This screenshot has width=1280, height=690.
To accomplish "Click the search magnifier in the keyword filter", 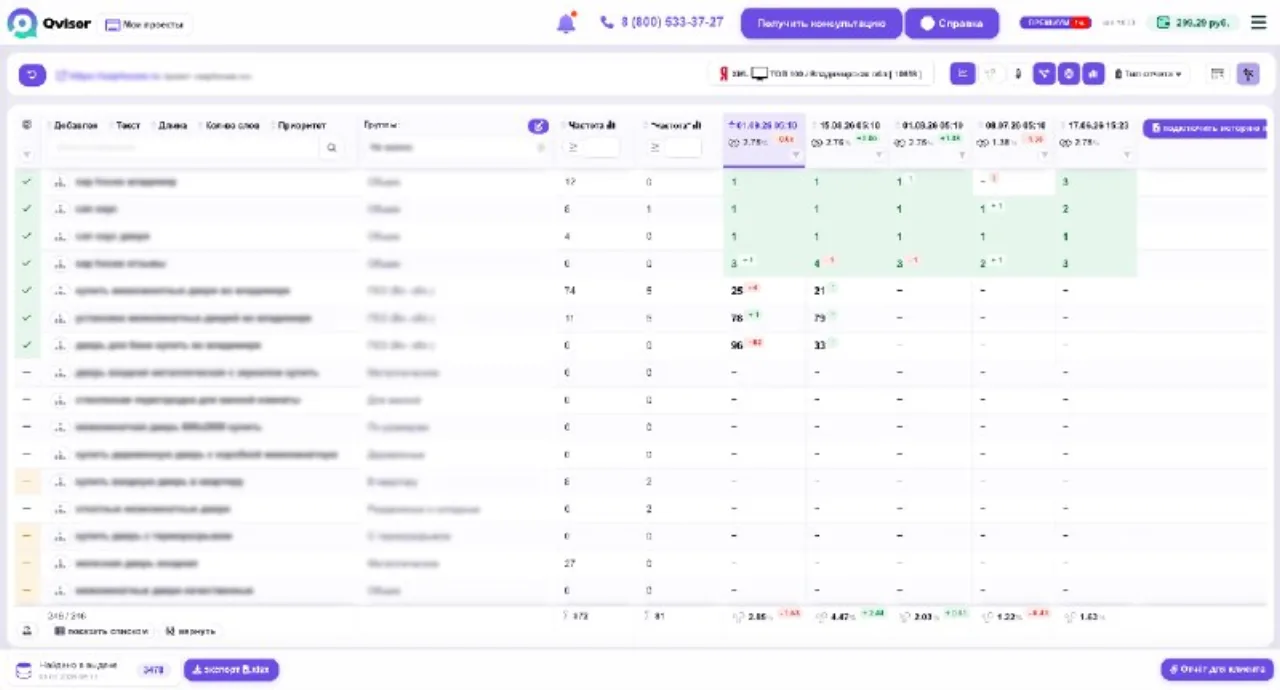I will (331, 148).
